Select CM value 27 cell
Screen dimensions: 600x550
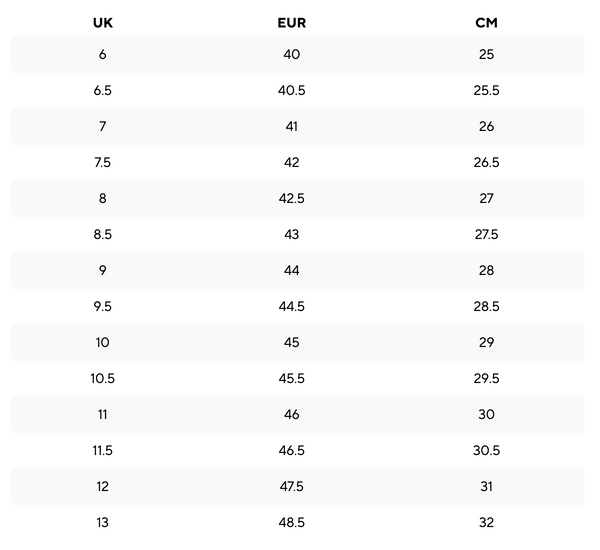pos(486,198)
